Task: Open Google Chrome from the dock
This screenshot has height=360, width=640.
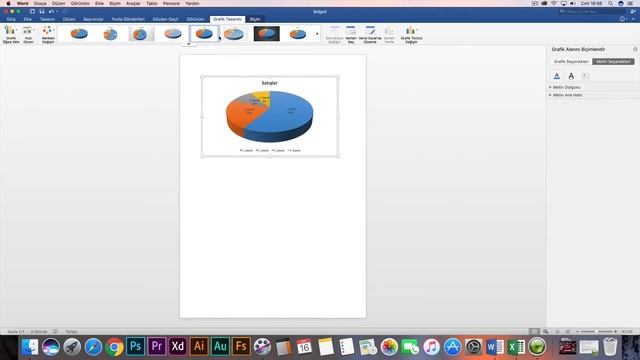Action: [x=114, y=347]
